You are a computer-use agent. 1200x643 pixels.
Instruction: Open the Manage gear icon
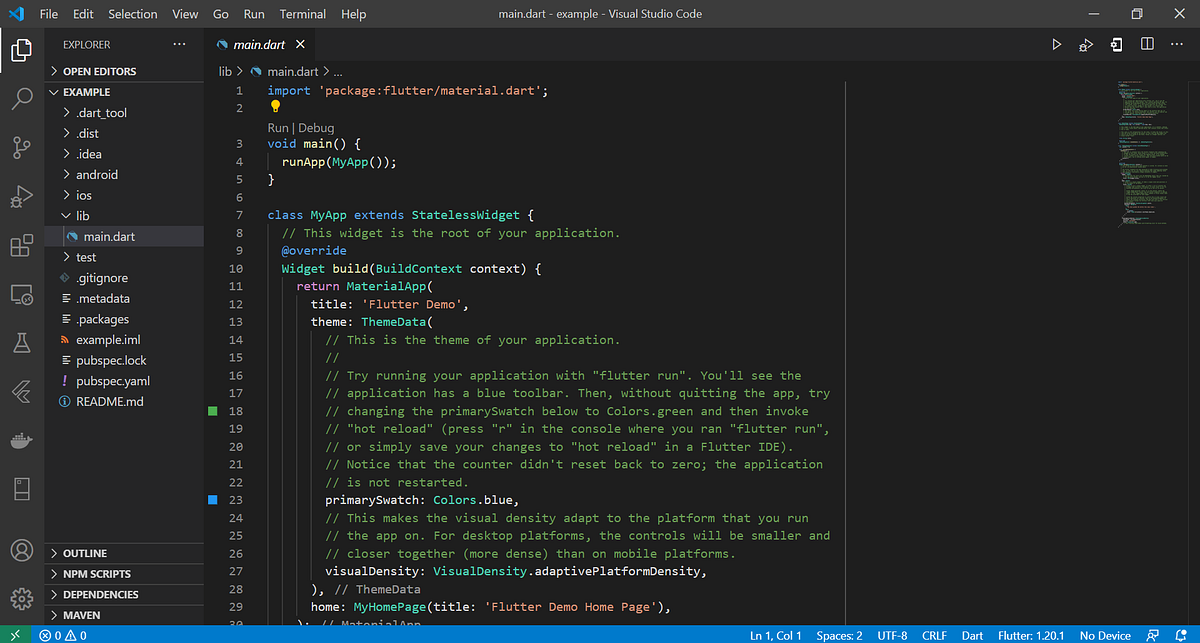pos(22,598)
